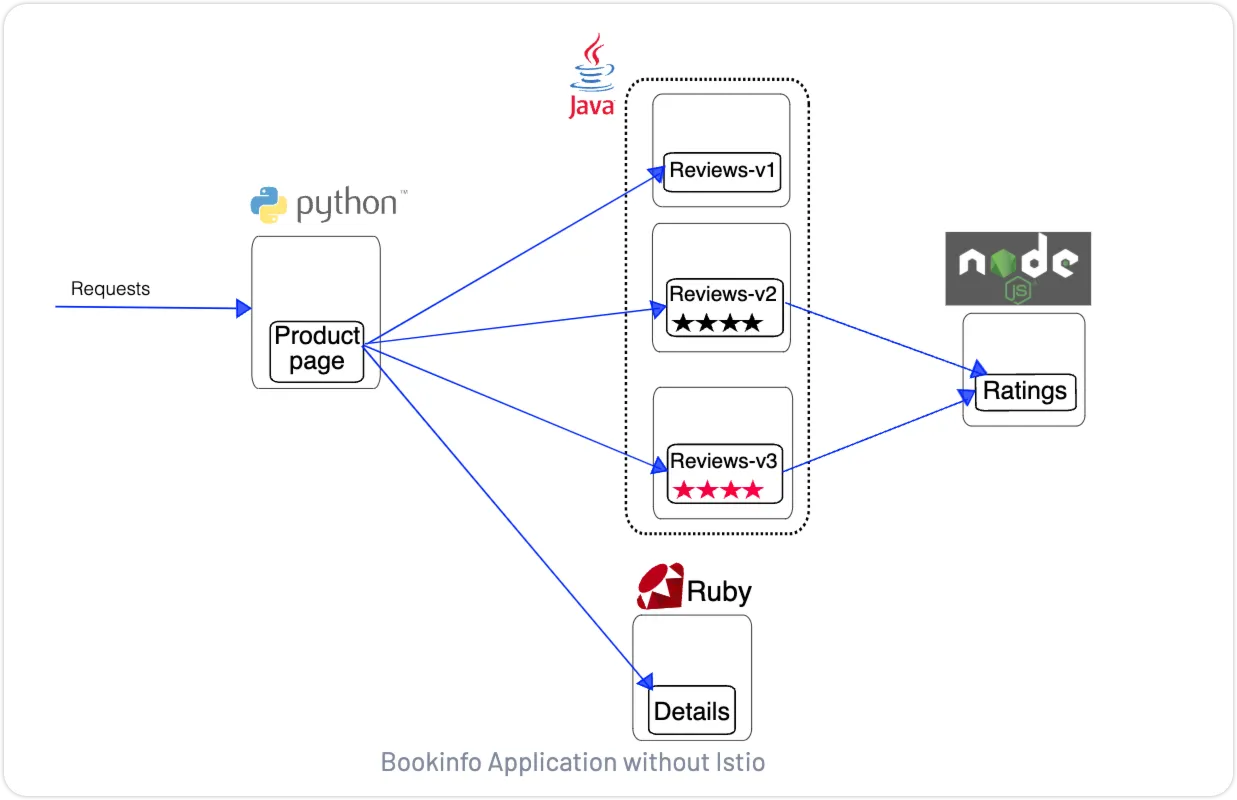Select the Product page box
This screenshot has width=1237, height=800.
(317, 351)
